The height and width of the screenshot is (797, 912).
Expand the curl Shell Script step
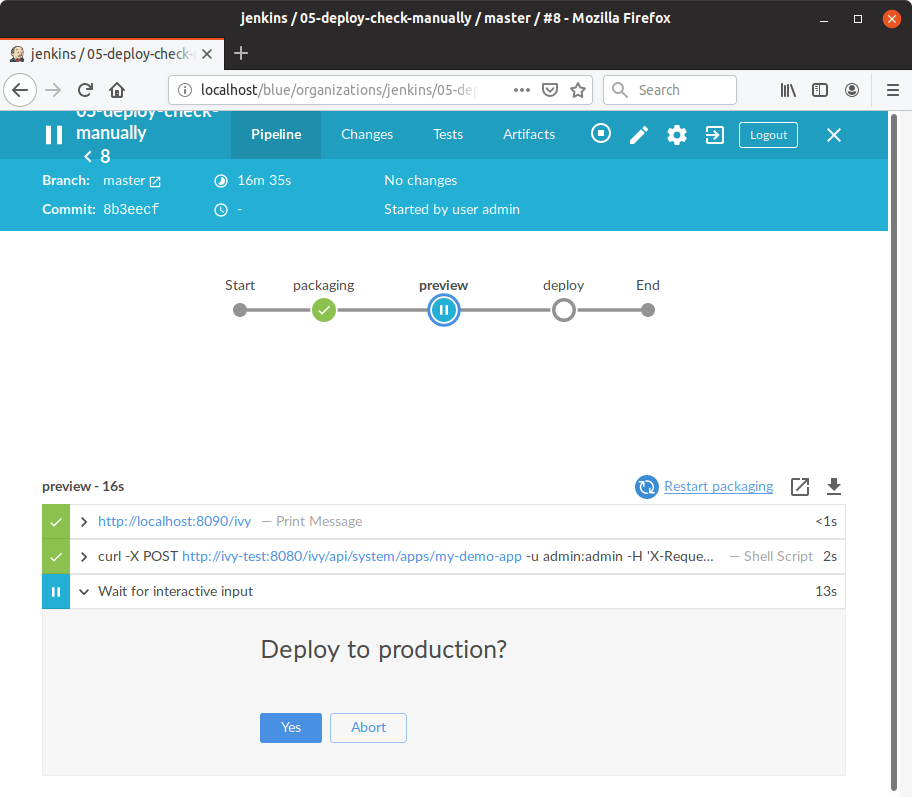[84, 557]
